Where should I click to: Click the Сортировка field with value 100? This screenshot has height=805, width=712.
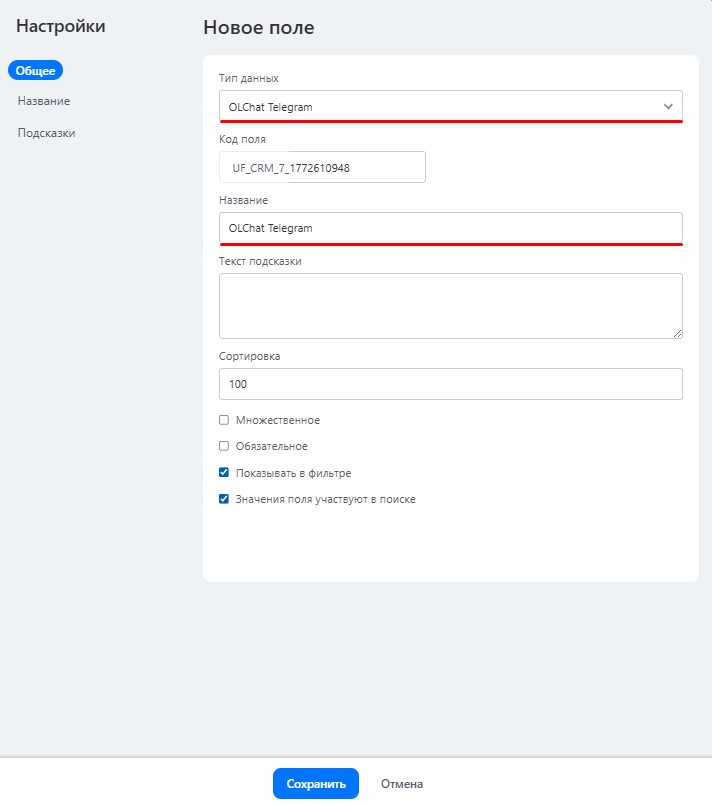[x=450, y=384]
